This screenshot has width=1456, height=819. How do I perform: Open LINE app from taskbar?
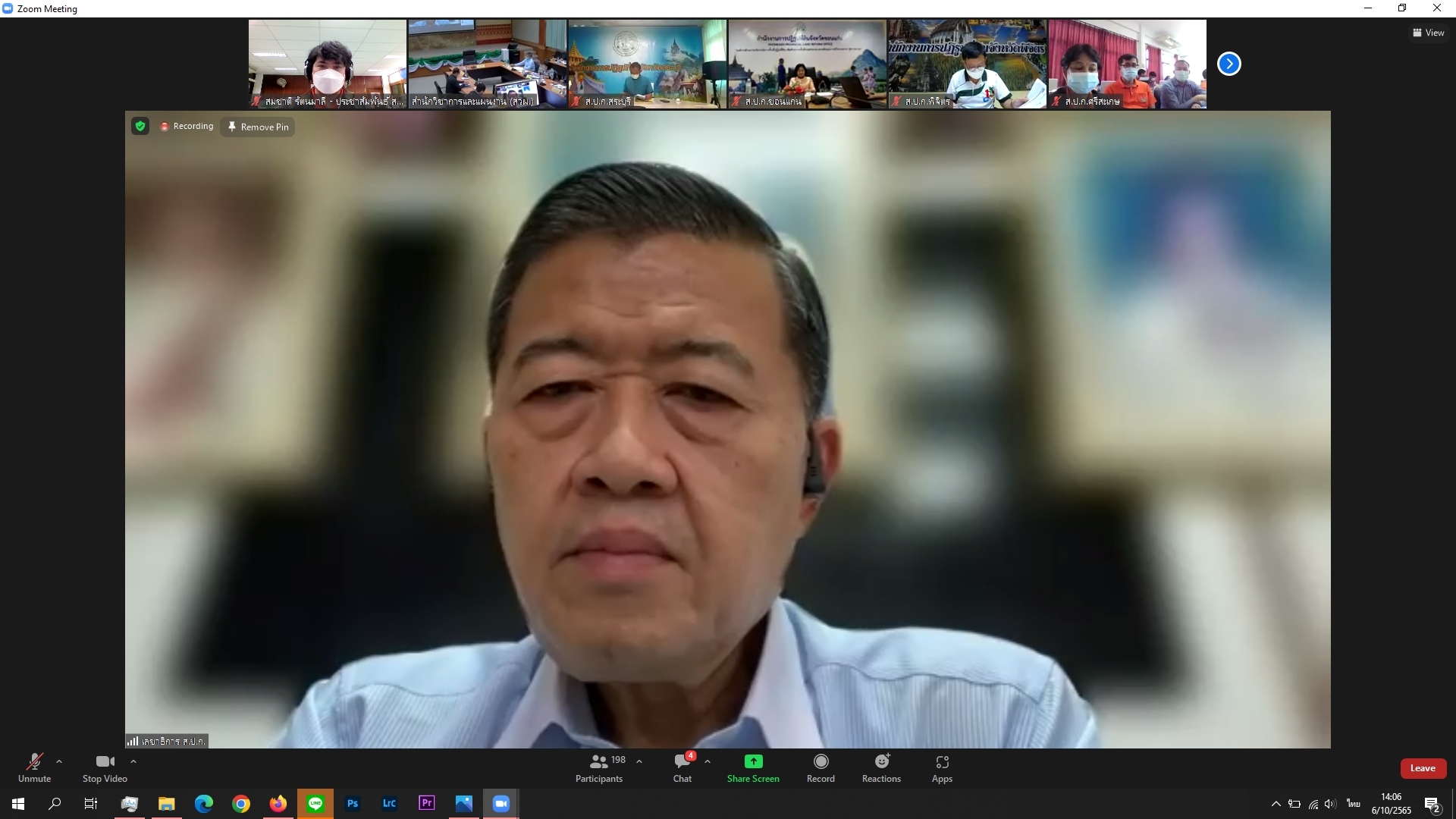click(315, 804)
